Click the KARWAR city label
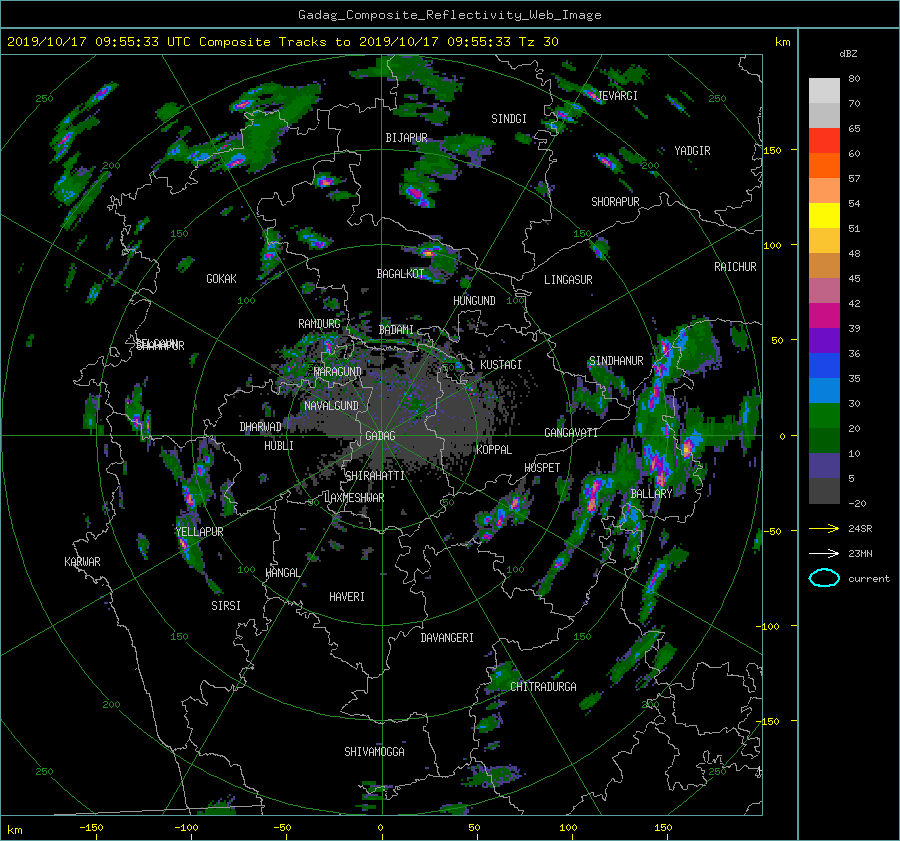 pyautogui.click(x=82, y=561)
